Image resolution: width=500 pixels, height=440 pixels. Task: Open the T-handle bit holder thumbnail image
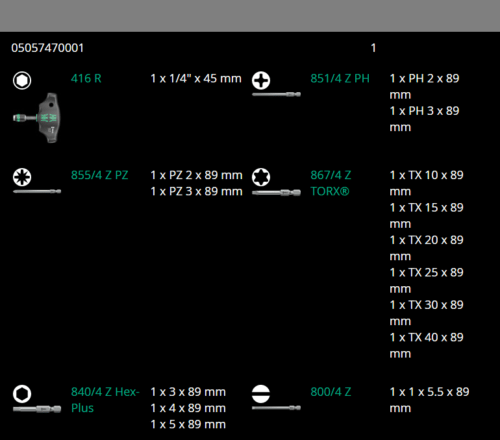coord(37,118)
